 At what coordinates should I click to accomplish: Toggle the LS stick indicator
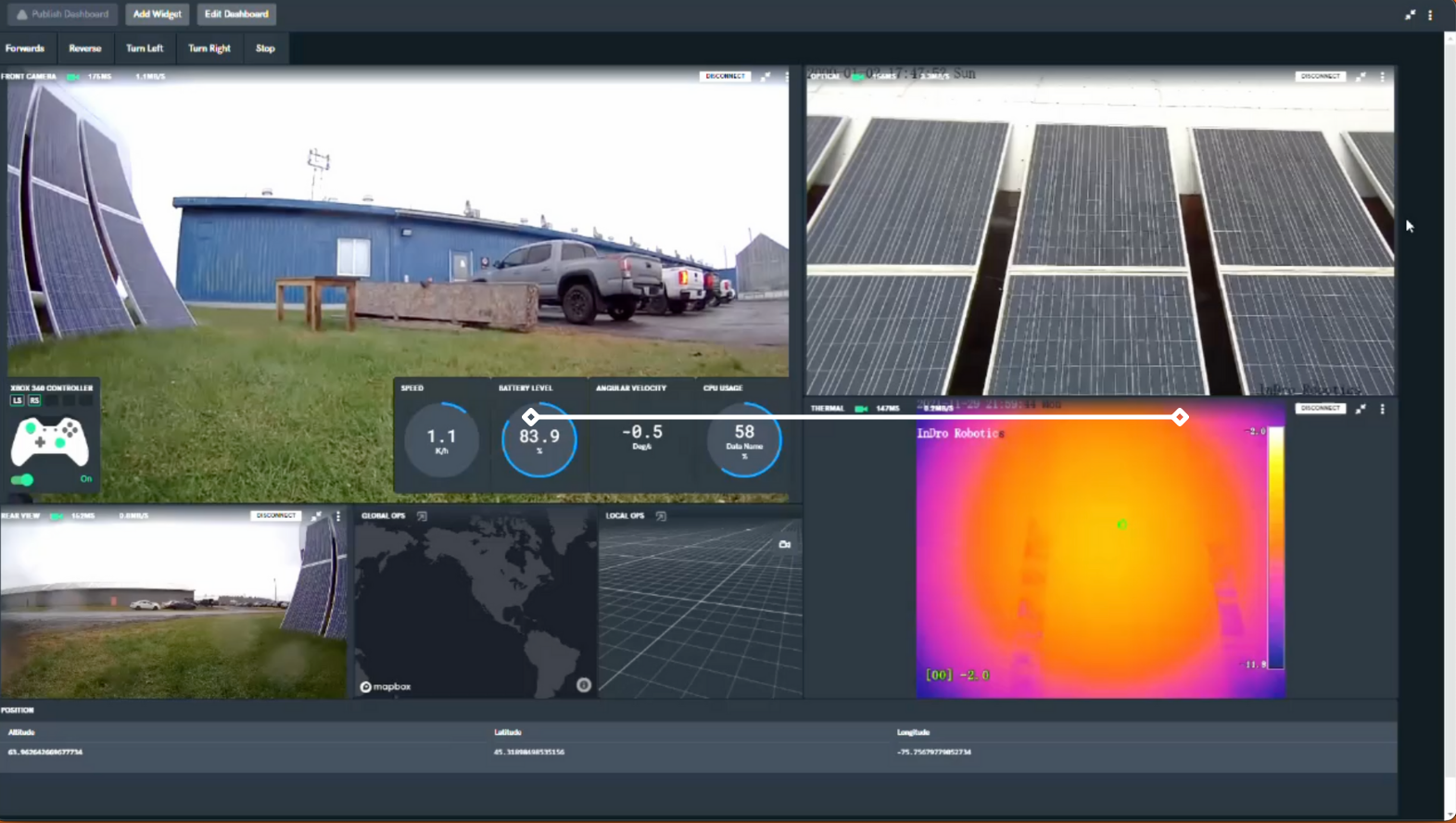click(17, 400)
